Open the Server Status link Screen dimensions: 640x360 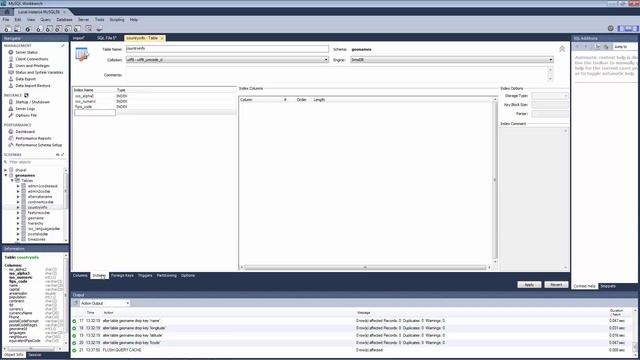27,52
